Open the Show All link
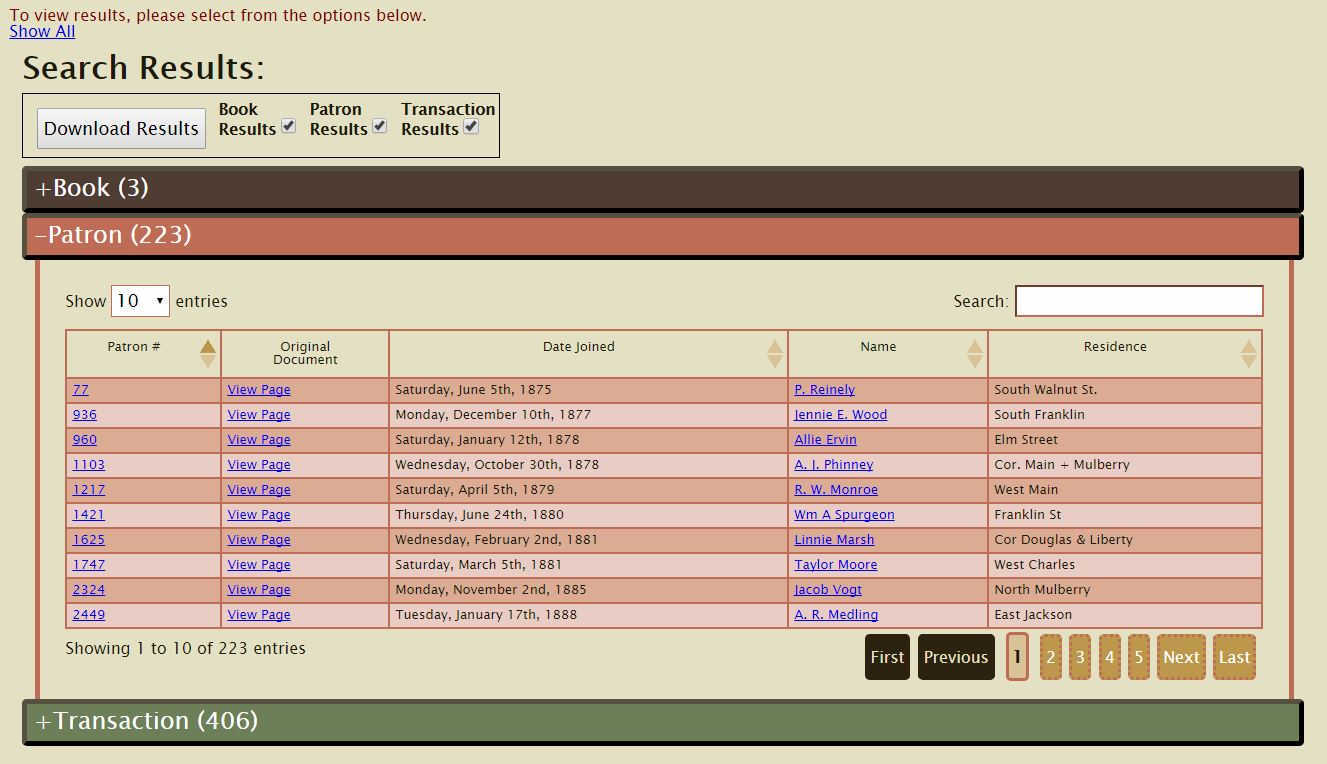 point(41,31)
